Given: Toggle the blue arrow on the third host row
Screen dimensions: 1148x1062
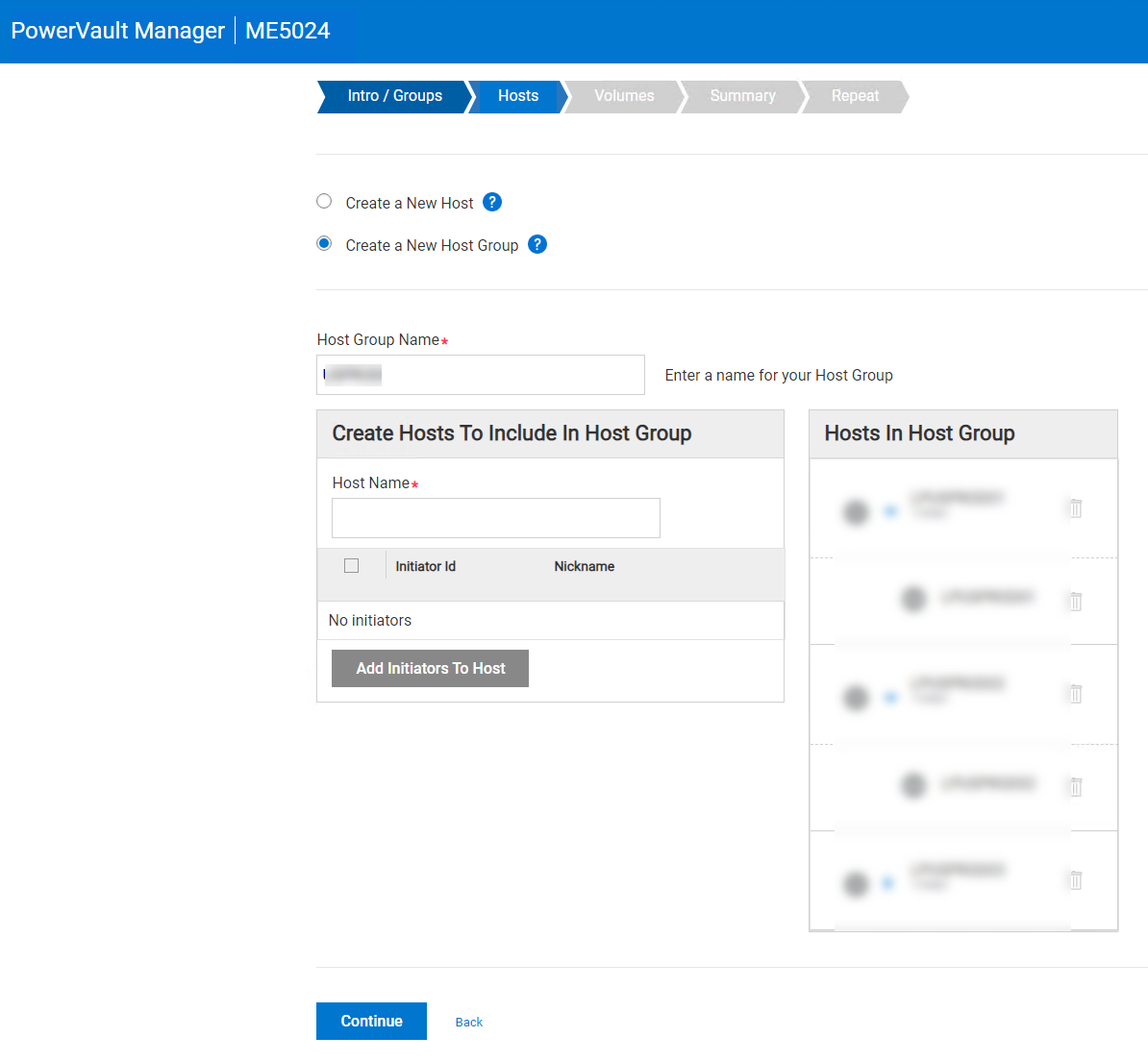Looking at the screenshot, I should (x=890, y=697).
